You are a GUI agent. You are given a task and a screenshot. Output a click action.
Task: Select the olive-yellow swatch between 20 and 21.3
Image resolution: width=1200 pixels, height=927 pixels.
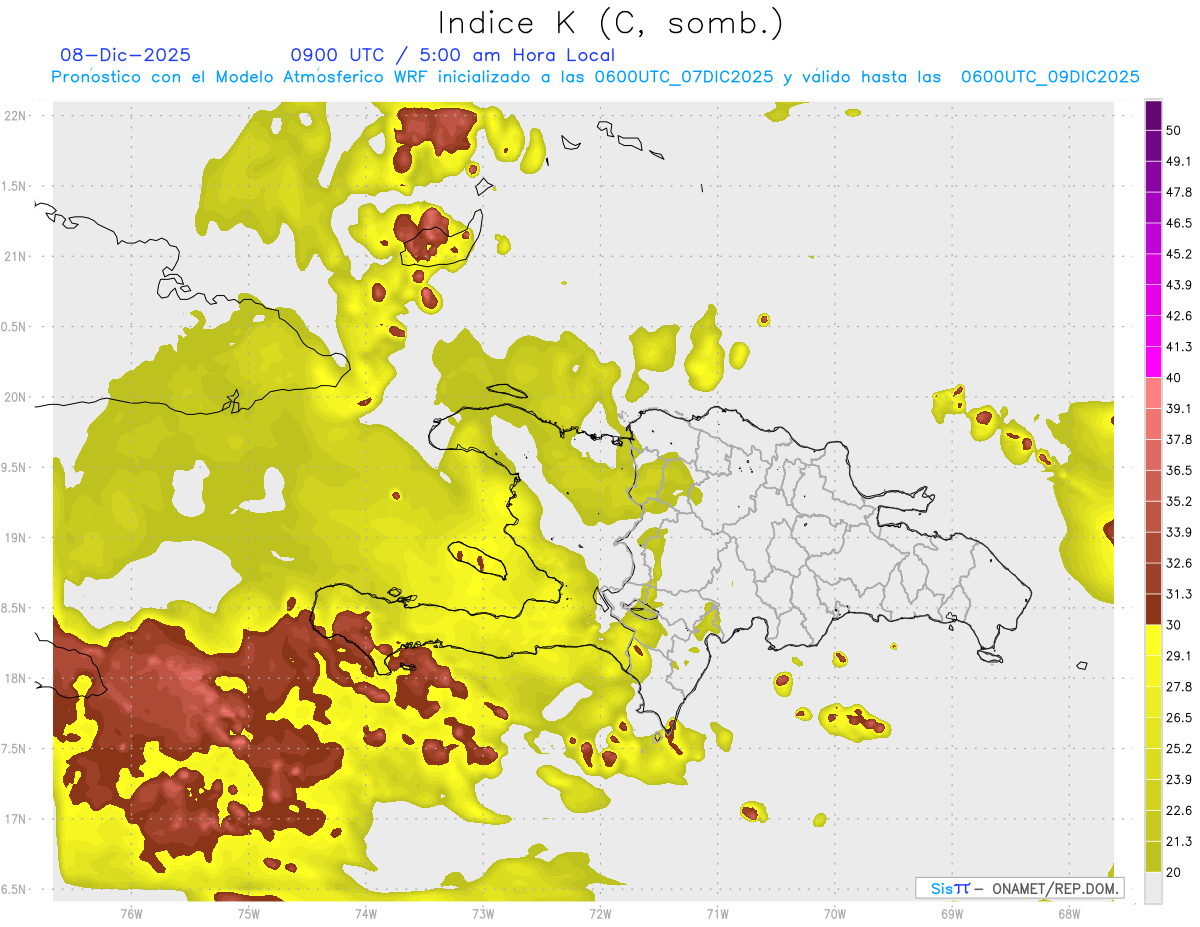[x=1153, y=857]
